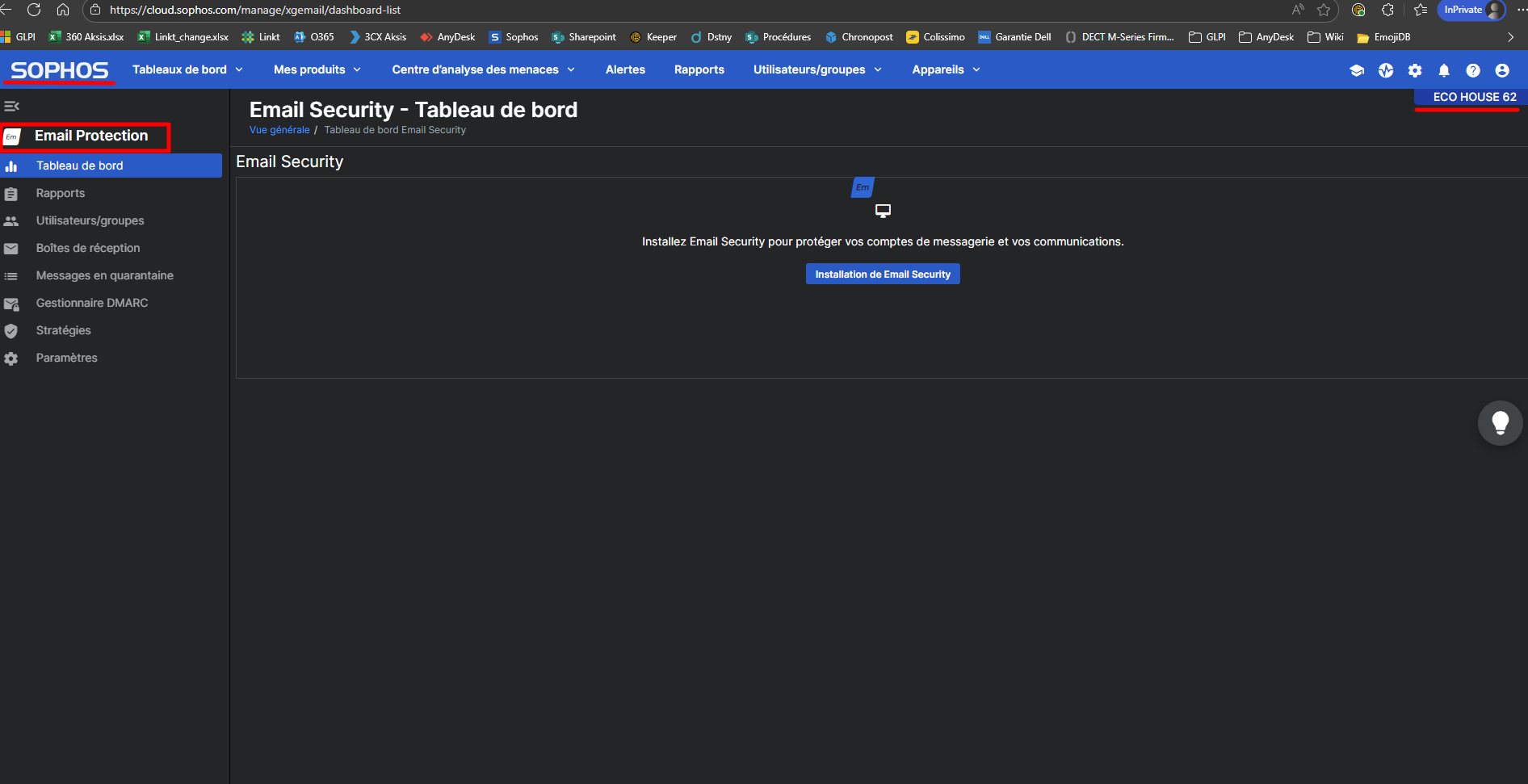Image resolution: width=1528 pixels, height=784 pixels.
Task: Open notifications bell icon
Action: coord(1444,70)
